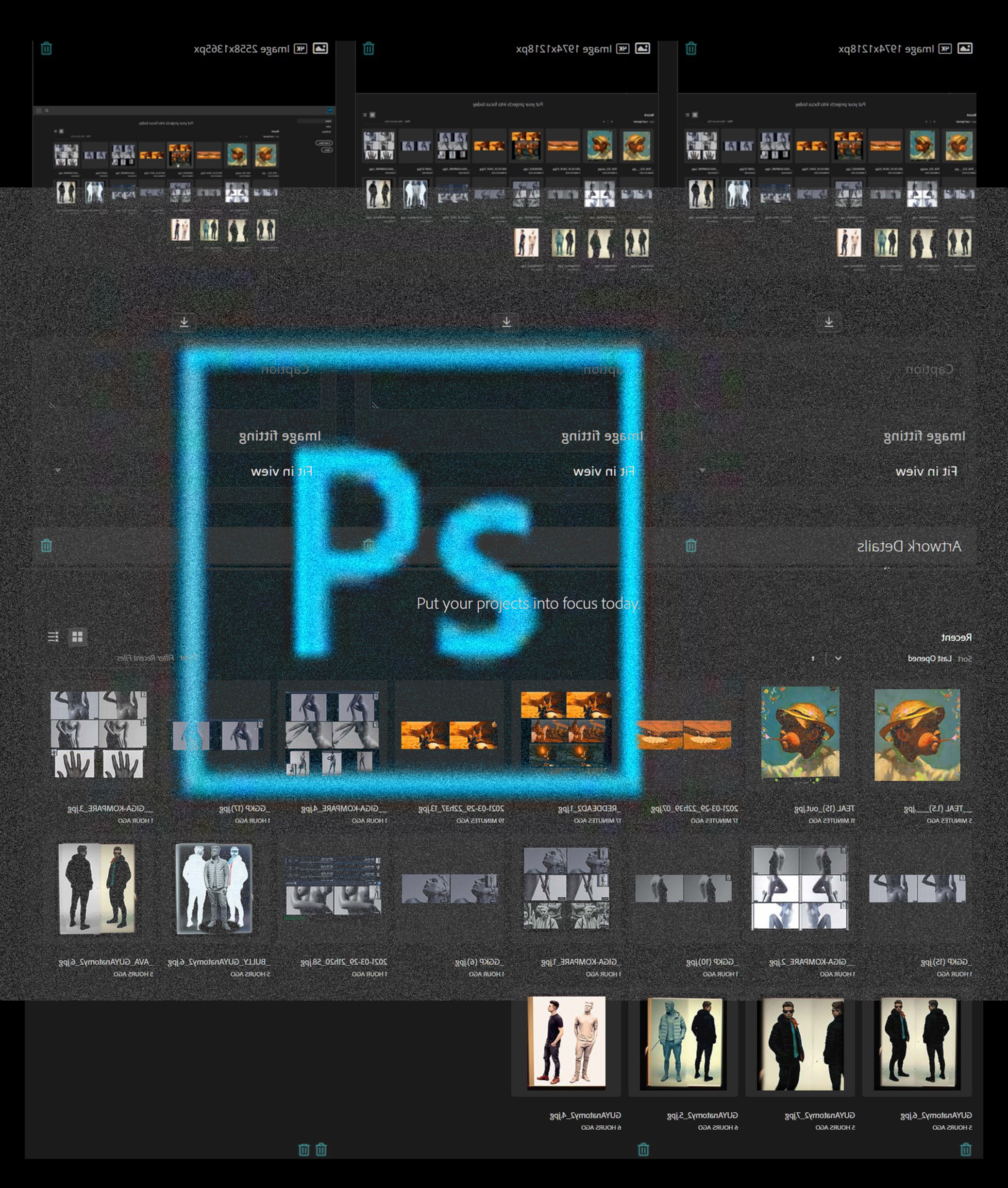The height and width of the screenshot is (1188, 1008).
Task: Open the GUYAnatomy2_5.jpg thumbnail
Action: (x=684, y=1043)
